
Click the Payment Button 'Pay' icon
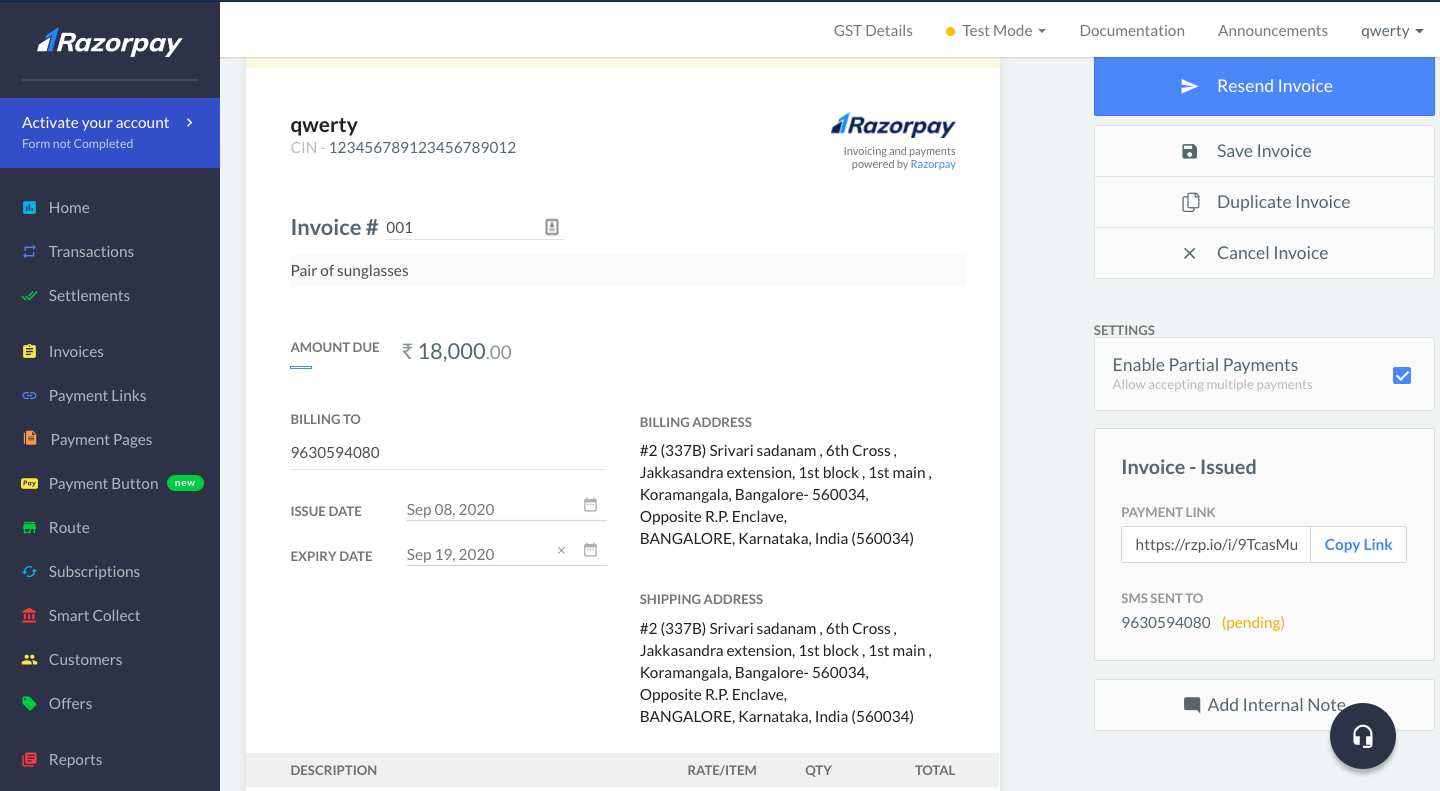pyautogui.click(x=30, y=484)
